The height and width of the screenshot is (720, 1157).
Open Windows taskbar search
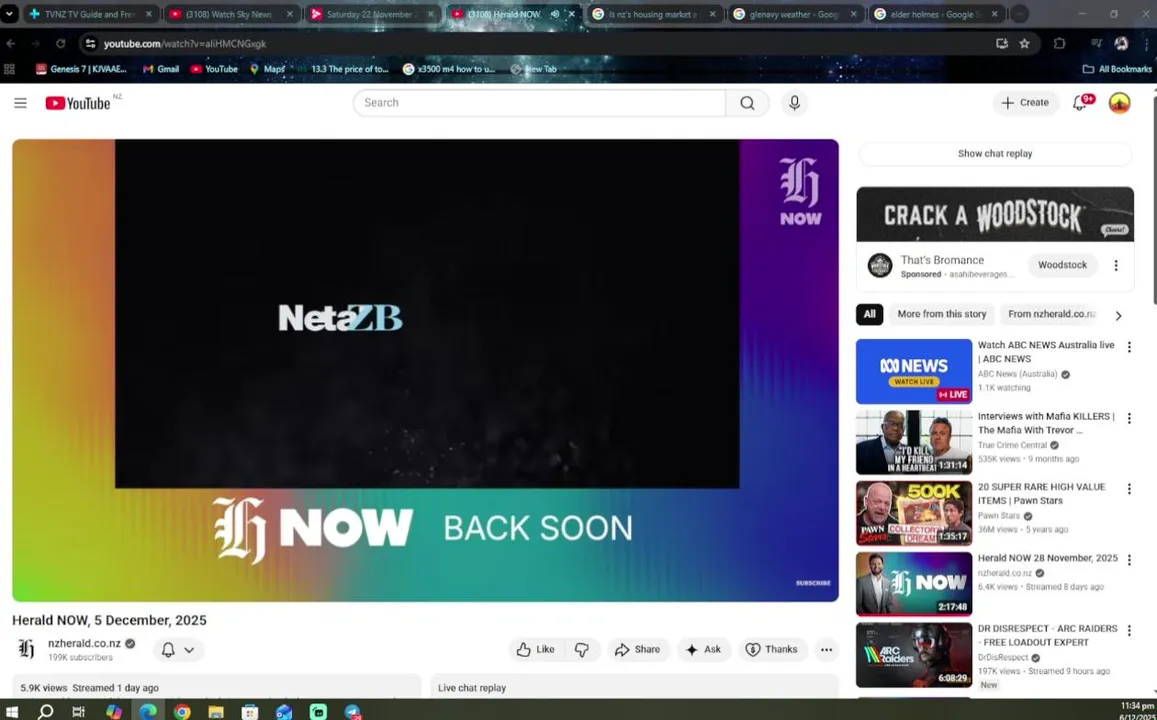pos(46,711)
